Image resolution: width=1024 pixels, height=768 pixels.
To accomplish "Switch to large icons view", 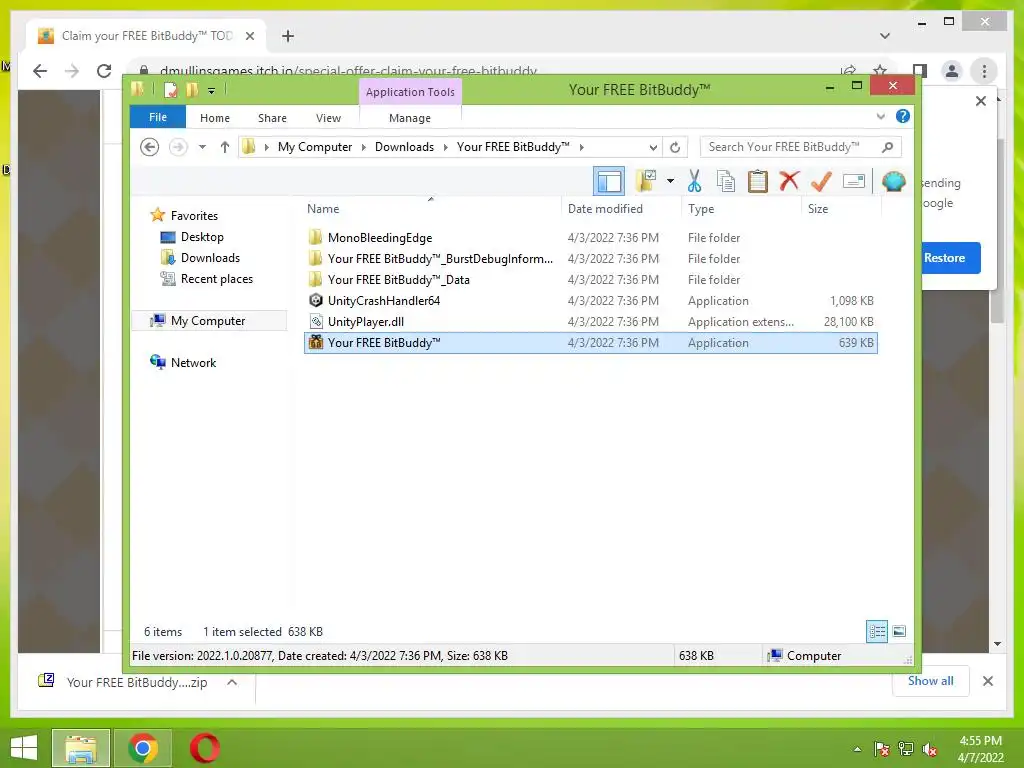I will point(899,631).
